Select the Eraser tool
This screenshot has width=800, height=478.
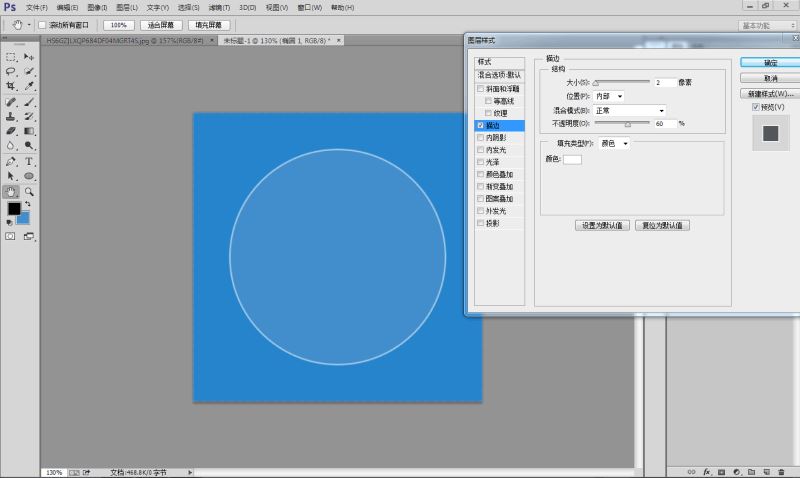tap(11, 131)
